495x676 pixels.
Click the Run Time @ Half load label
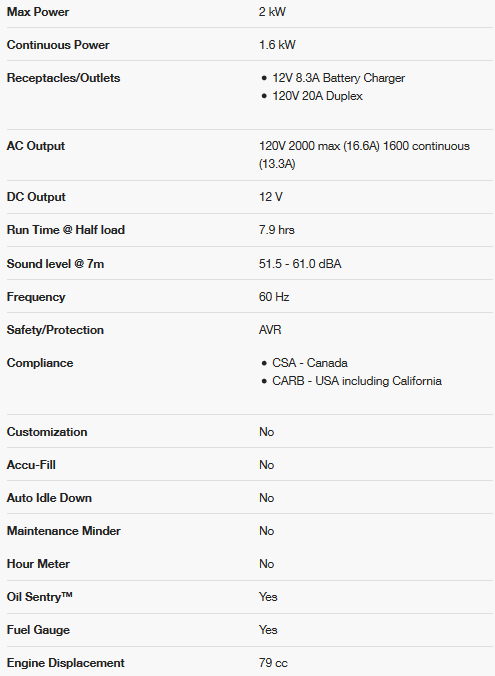coord(66,230)
